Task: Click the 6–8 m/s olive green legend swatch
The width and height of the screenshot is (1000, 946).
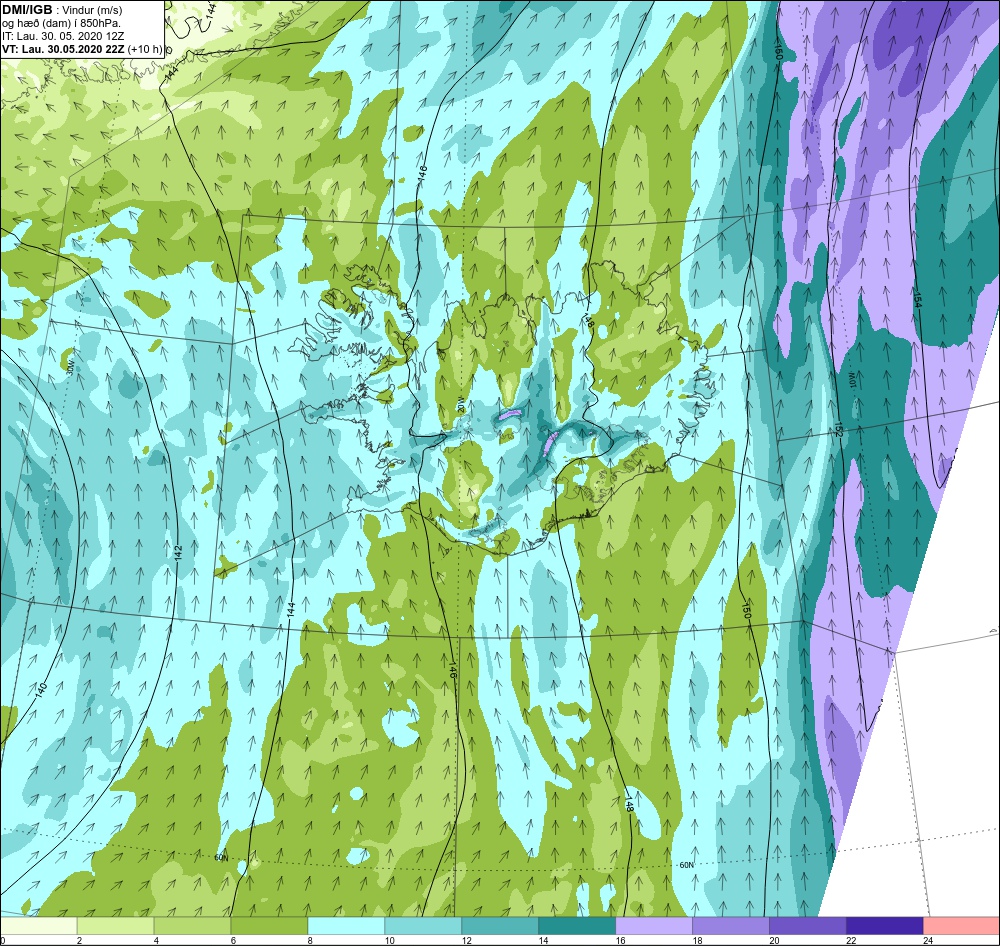Action: click(269, 926)
